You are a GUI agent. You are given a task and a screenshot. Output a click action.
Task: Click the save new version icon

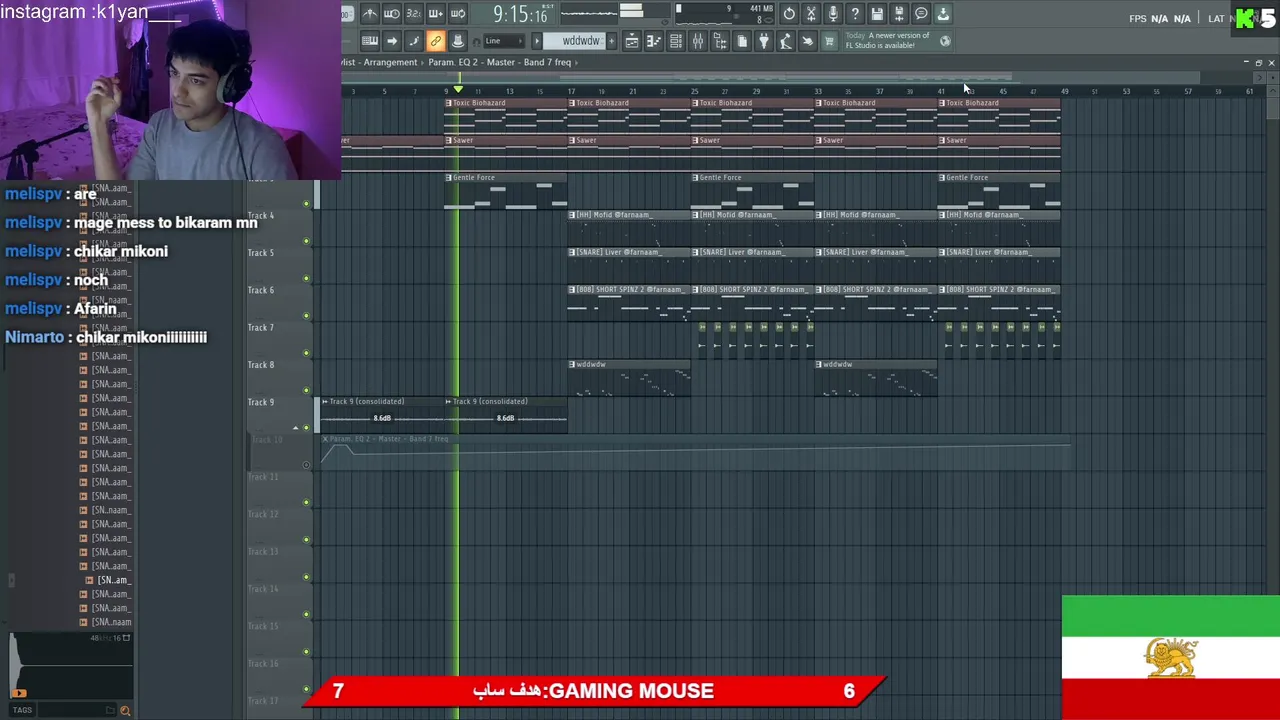point(899,14)
